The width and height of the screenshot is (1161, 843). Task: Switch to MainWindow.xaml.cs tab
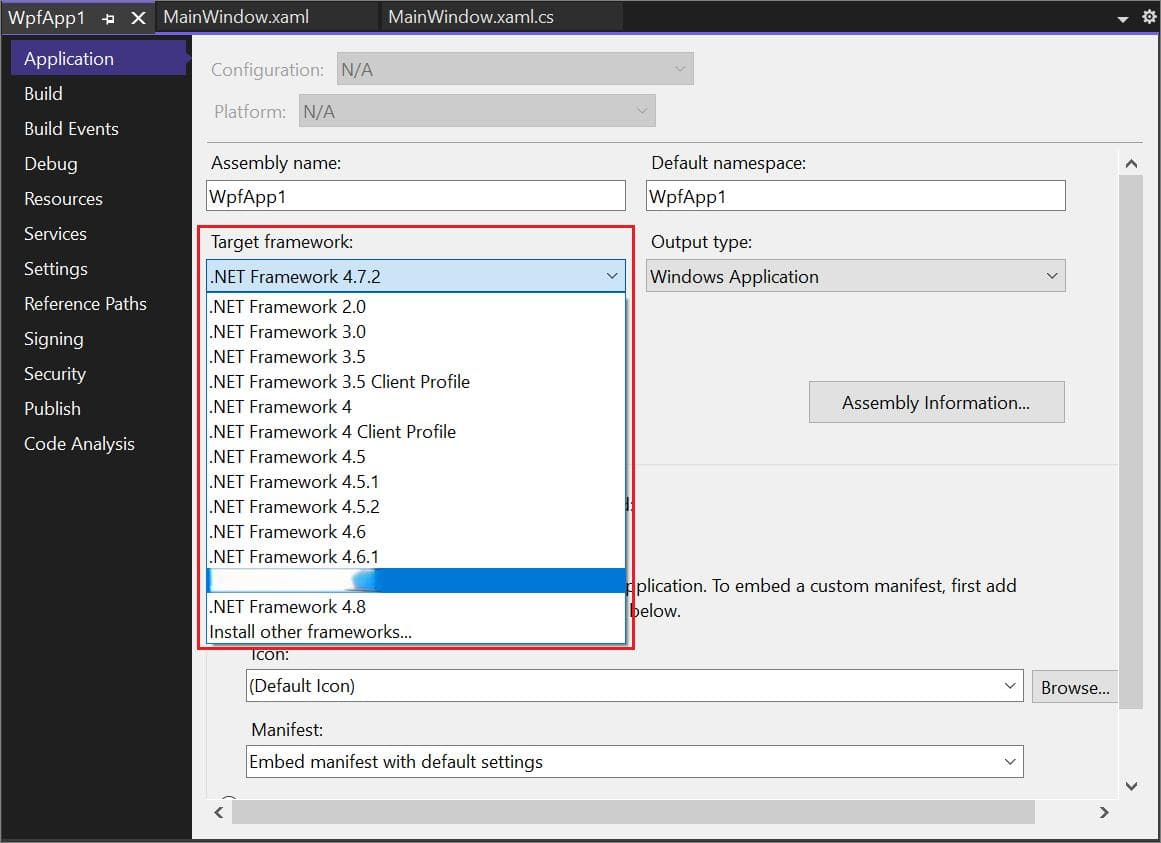(x=471, y=17)
